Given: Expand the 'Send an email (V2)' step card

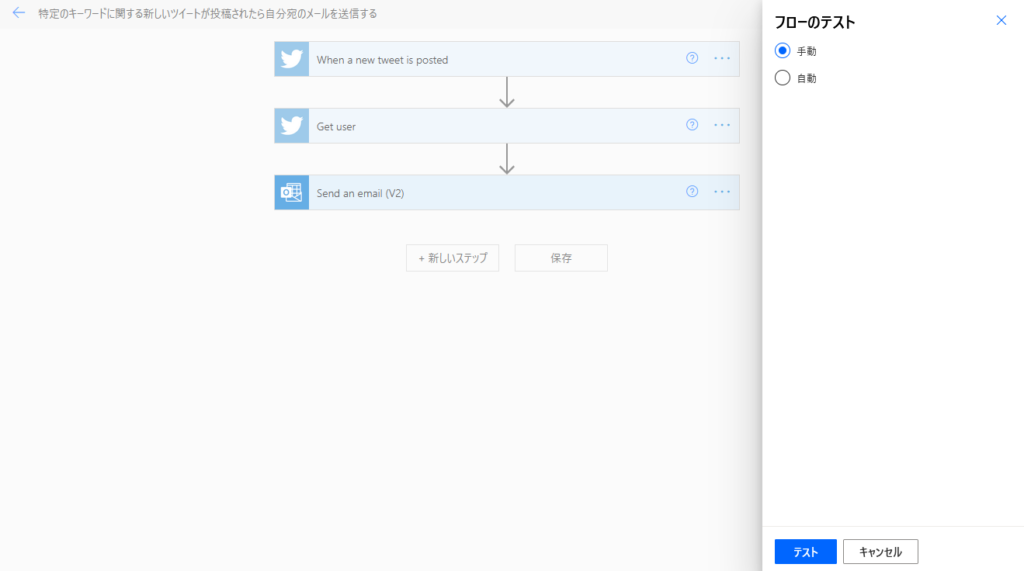Looking at the screenshot, I should click(x=507, y=193).
